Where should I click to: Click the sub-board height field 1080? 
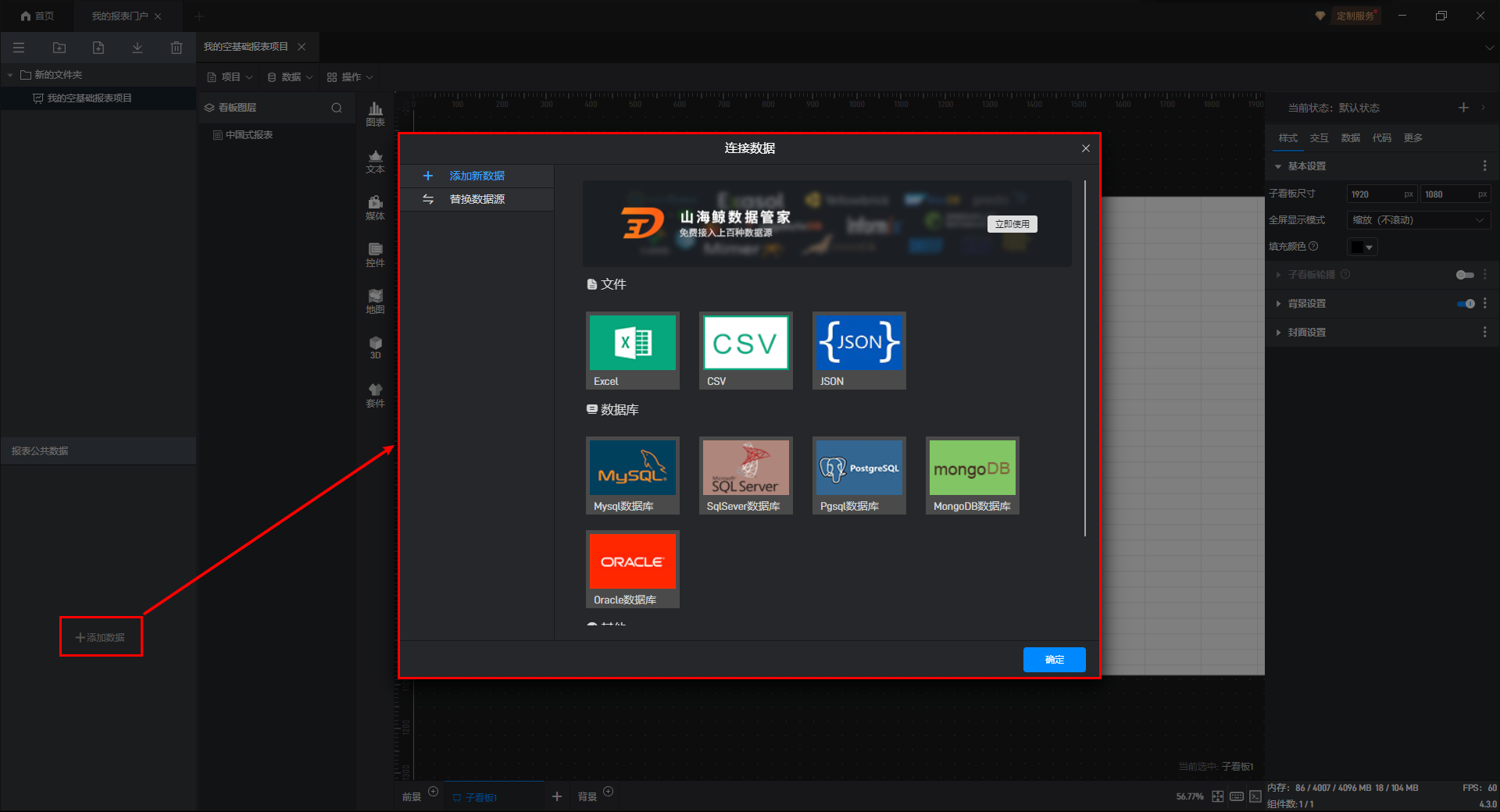pyautogui.click(x=1455, y=194)
